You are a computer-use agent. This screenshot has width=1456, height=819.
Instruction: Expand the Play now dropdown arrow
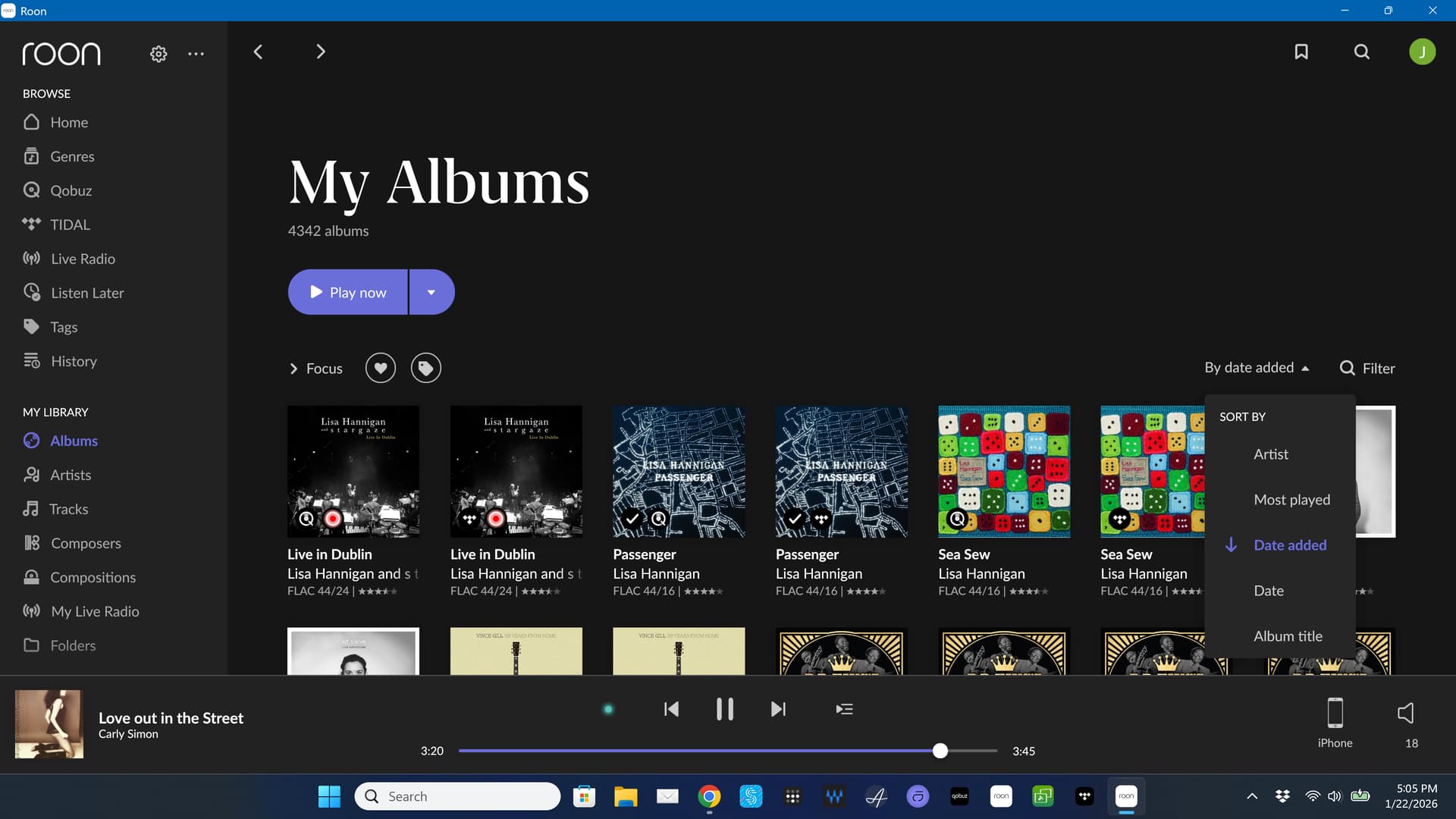(431, 292)
